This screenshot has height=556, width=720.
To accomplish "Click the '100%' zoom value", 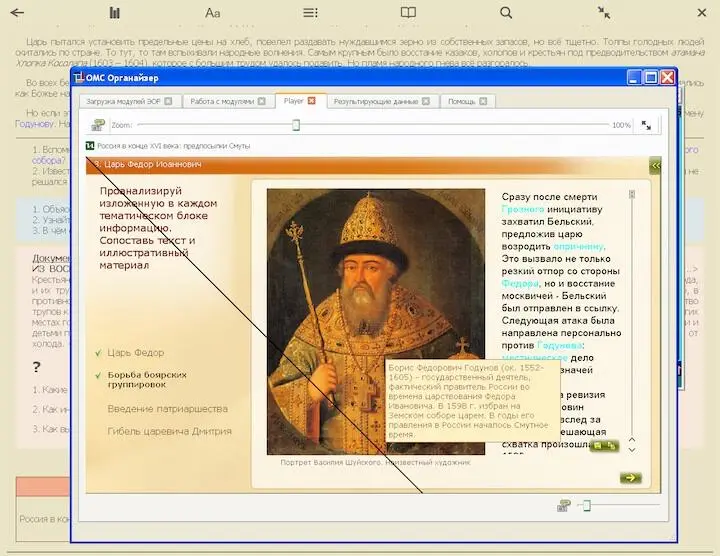I will [621, 125].
